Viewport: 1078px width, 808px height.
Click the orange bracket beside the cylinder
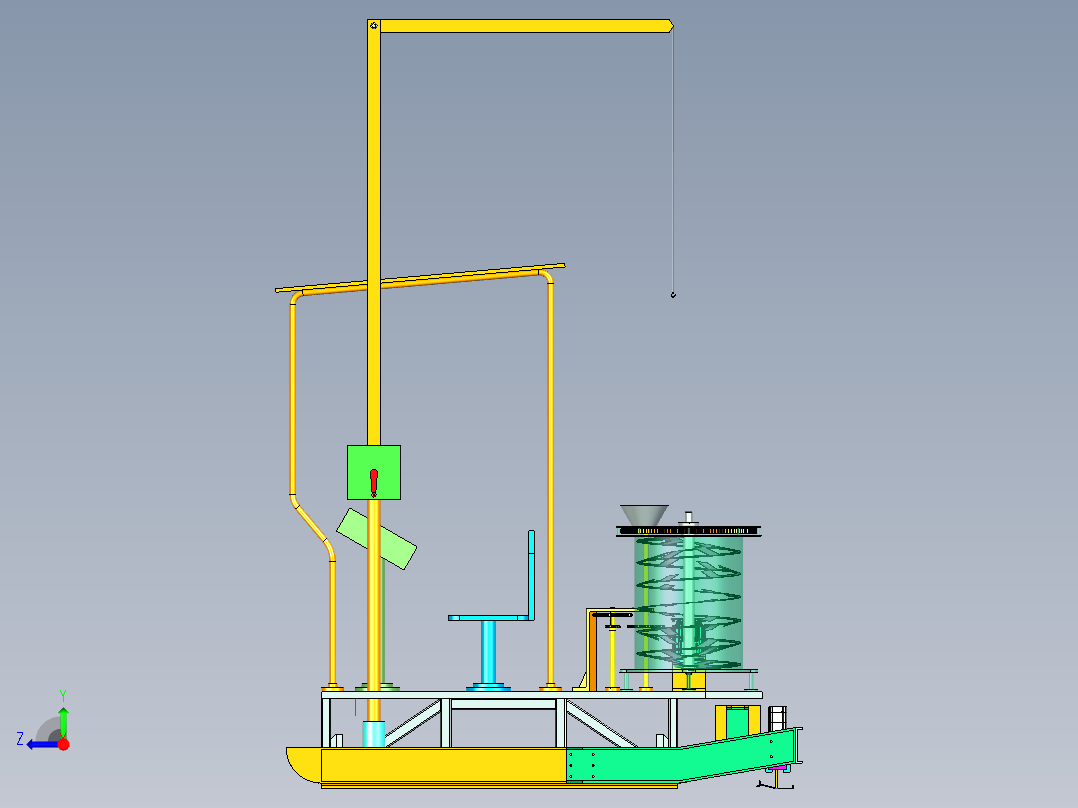pos(592,649)
